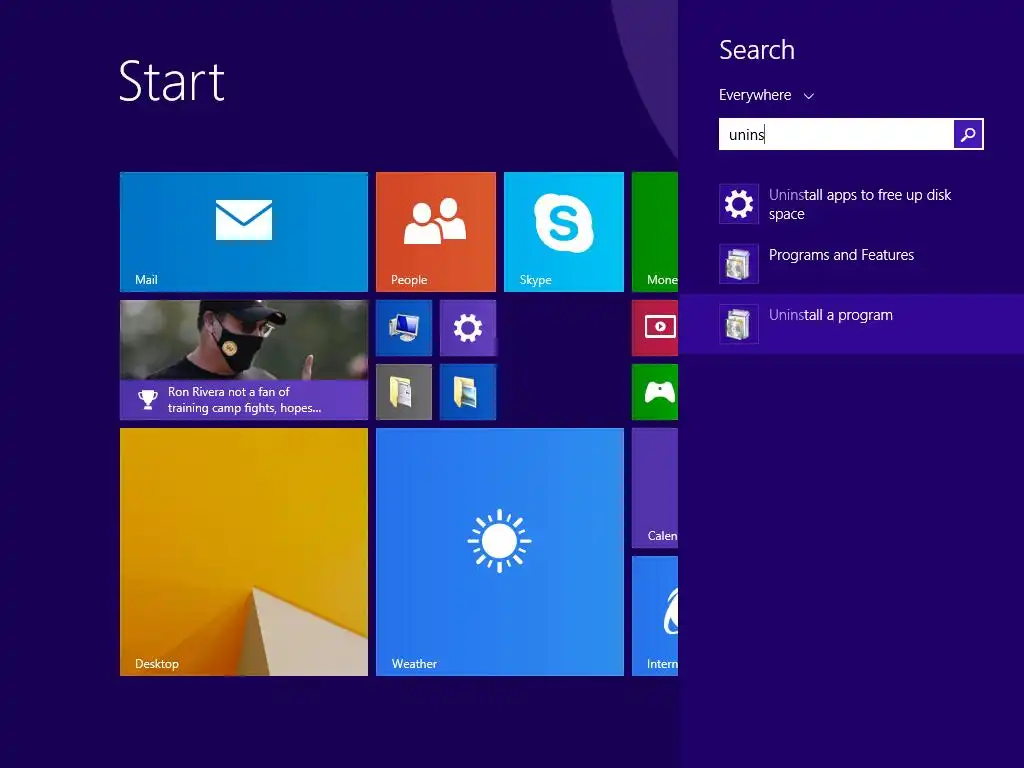Open the Weather tile
The image size is (1024, 768).
point(500,552)
